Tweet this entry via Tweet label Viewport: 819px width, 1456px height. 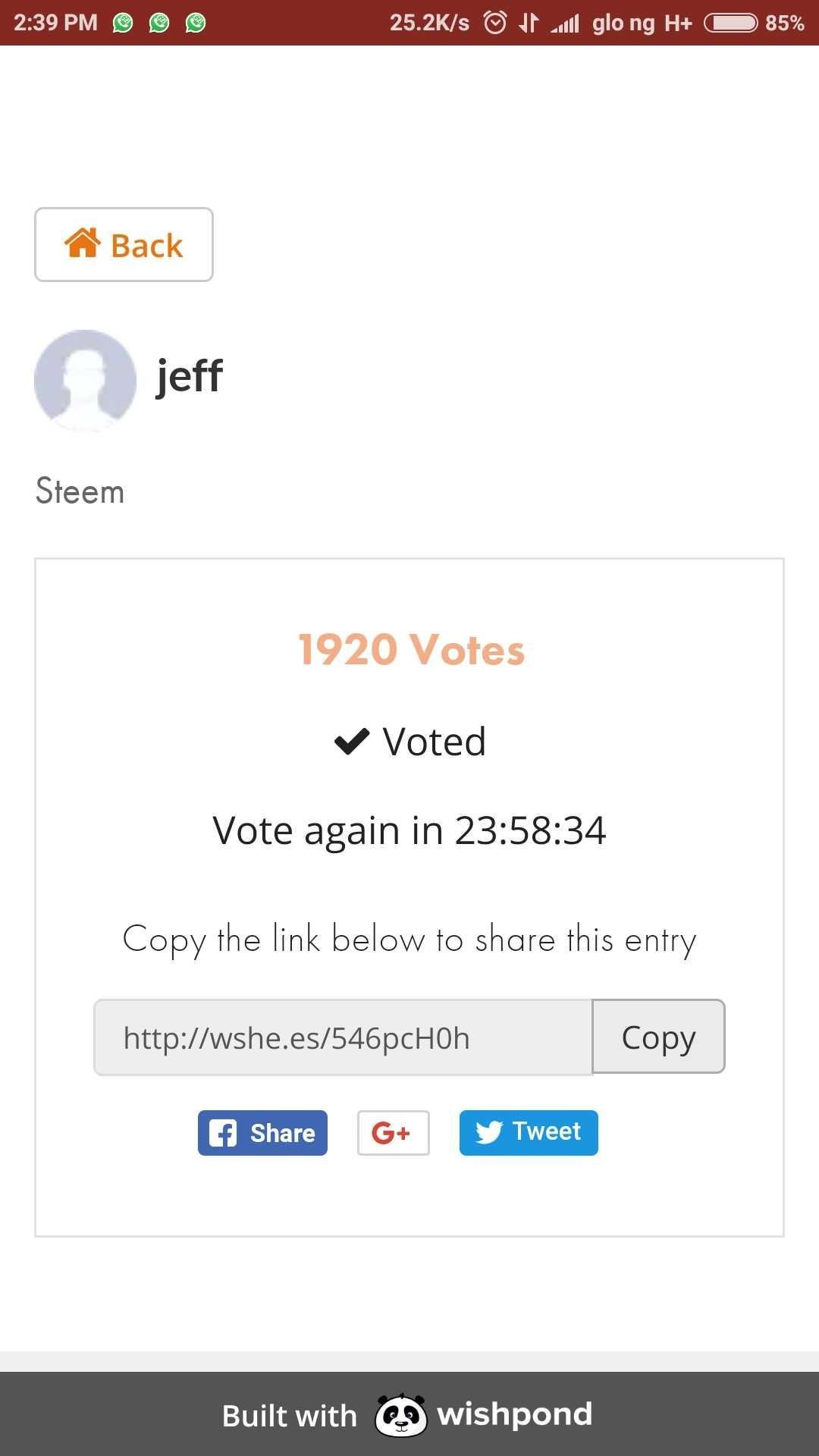click(x=546, y=1131)
